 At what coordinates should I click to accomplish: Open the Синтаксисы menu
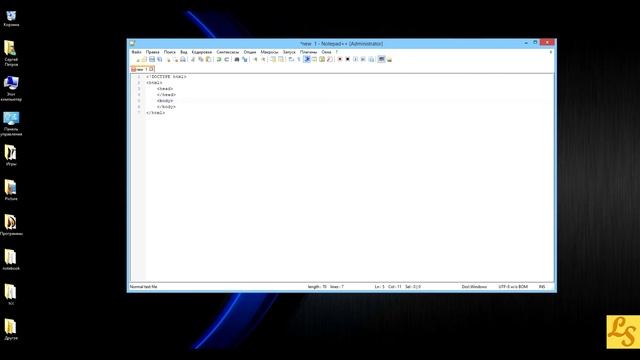pyautogui.click(x=228, y=52)
